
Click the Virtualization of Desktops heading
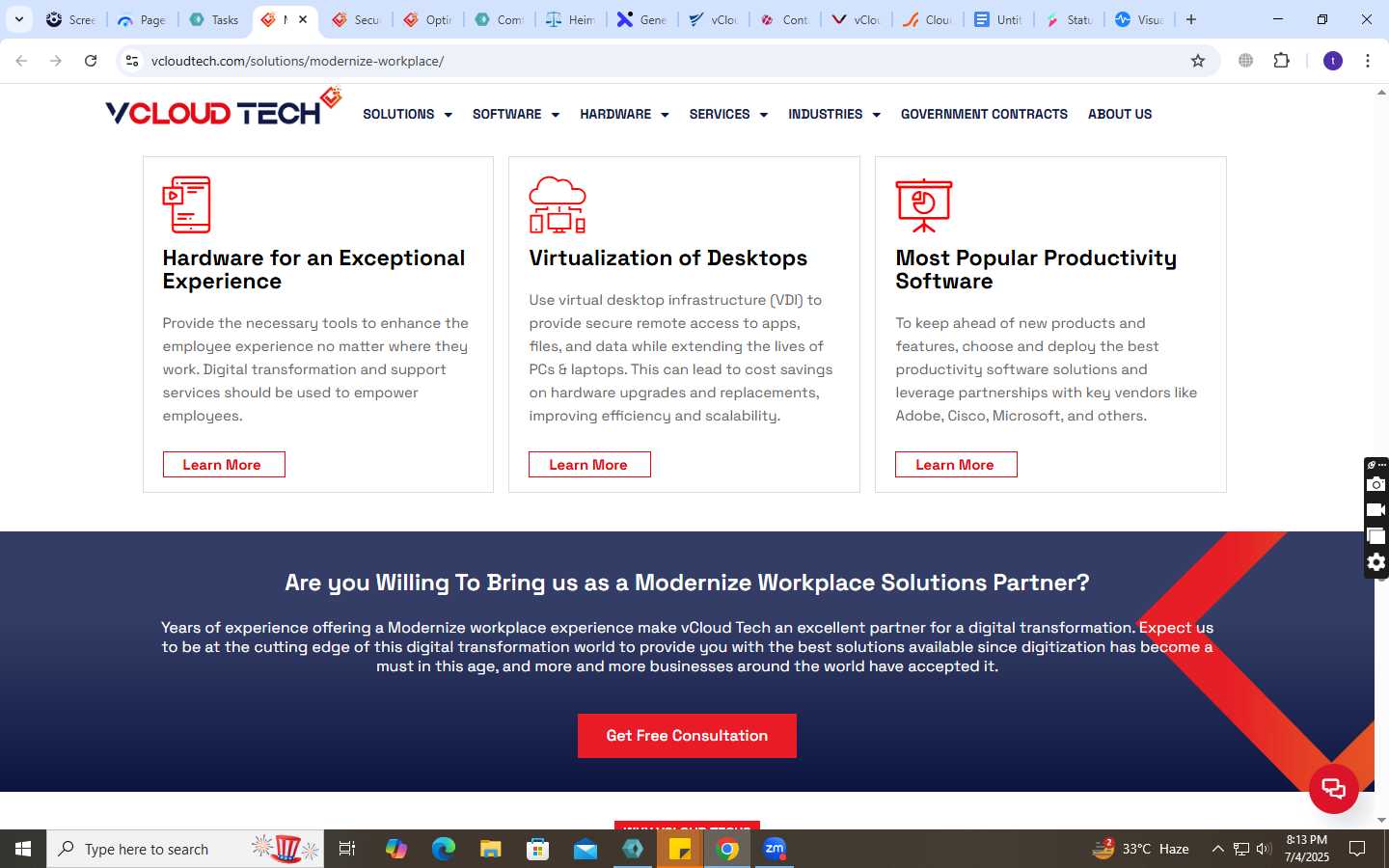click(x=667, y=258)
